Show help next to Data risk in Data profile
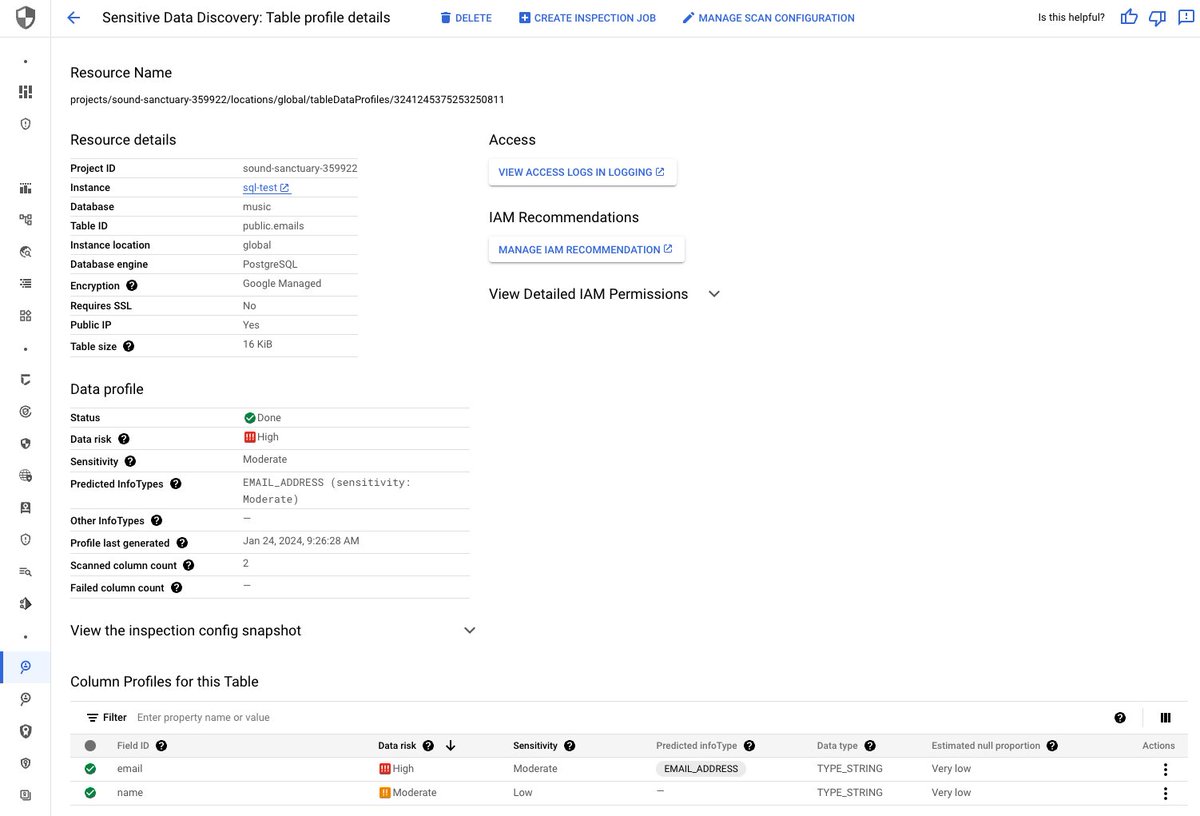1200x816 pixels. pos(124,439)
